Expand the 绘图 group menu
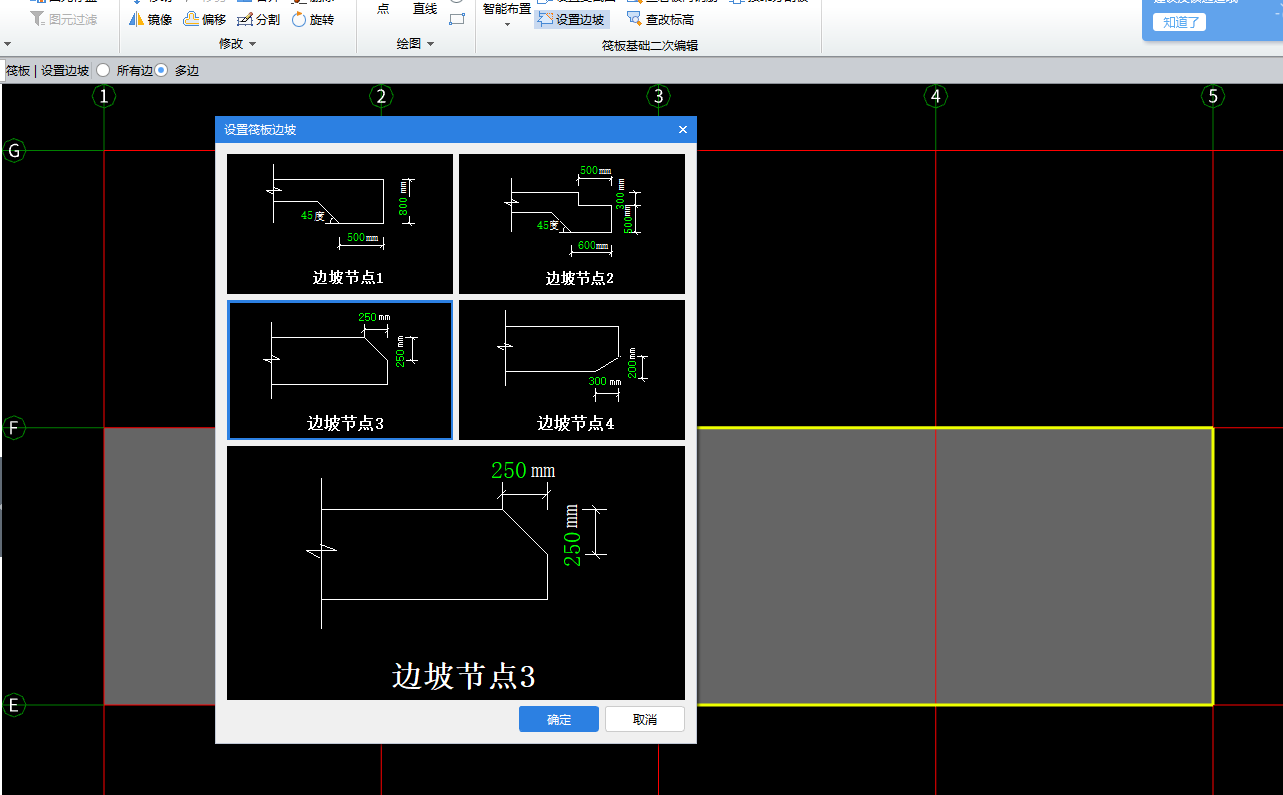 coord(415,44)
